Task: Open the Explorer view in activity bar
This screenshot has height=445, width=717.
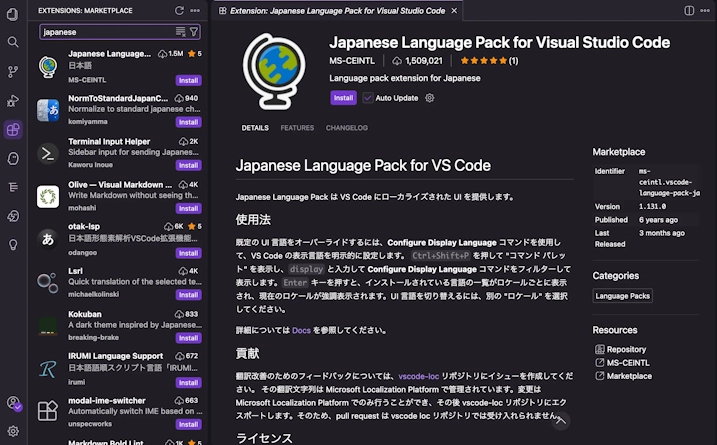Action: click(x=13, y=14)
